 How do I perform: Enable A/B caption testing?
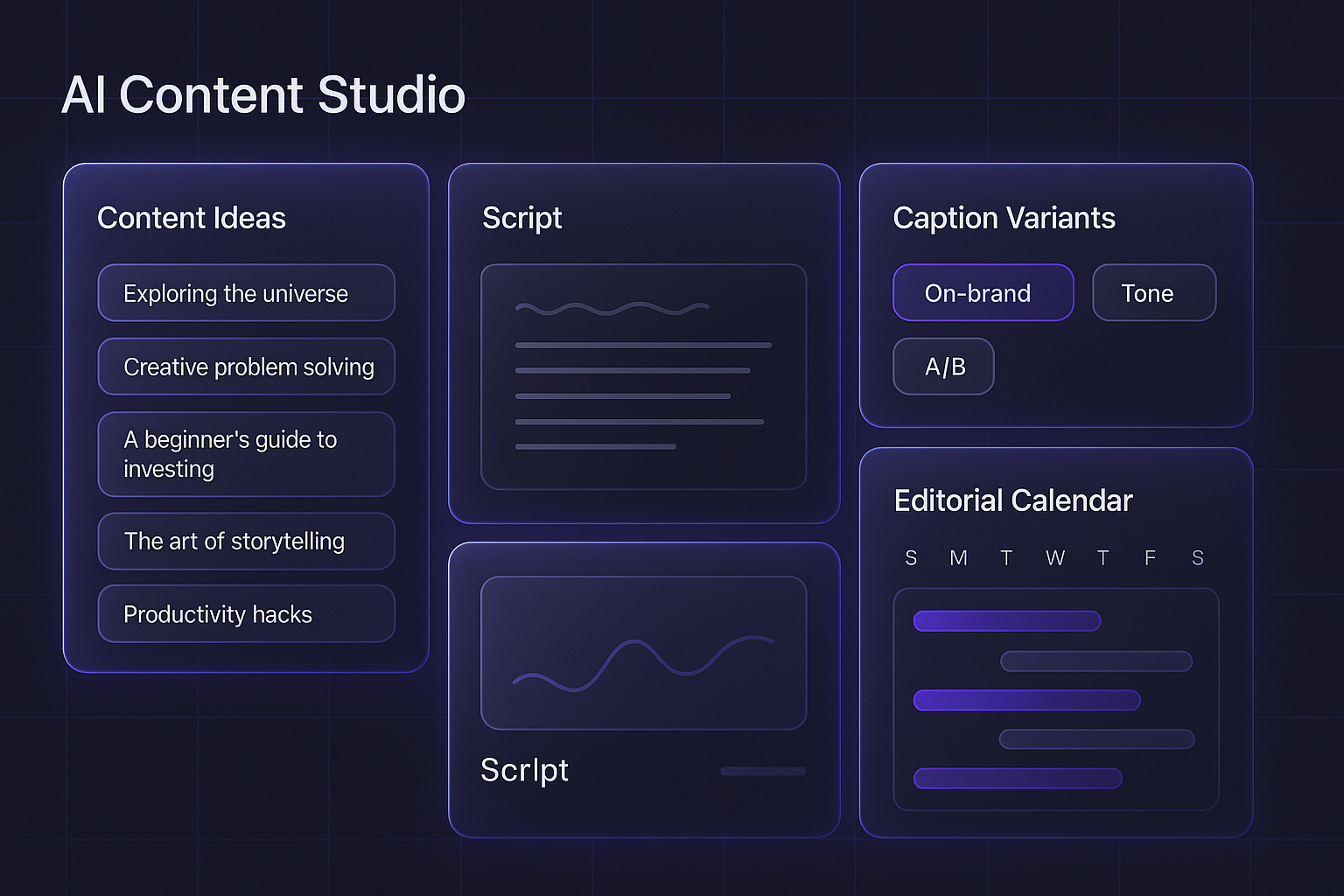tap(942, 367)
